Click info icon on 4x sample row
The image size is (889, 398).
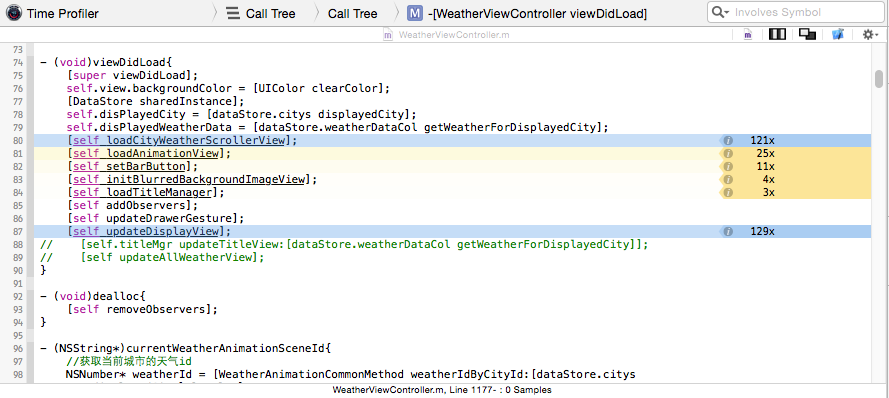[x=728, y=179]
